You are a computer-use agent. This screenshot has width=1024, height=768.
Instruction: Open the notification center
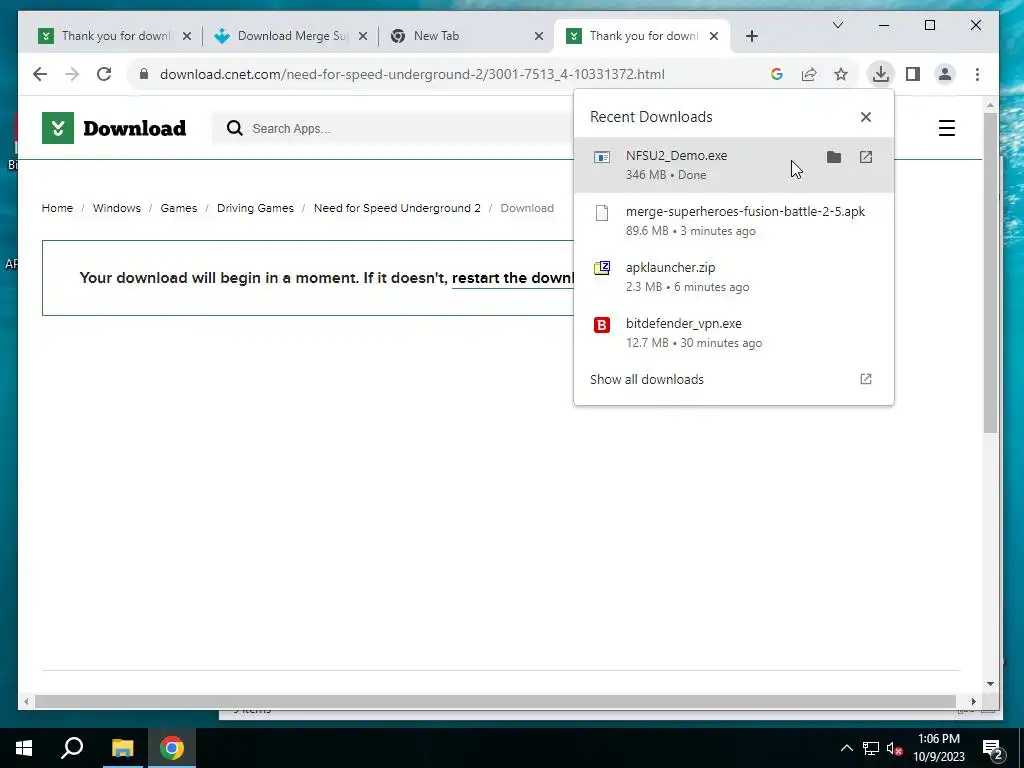[993, 749]
